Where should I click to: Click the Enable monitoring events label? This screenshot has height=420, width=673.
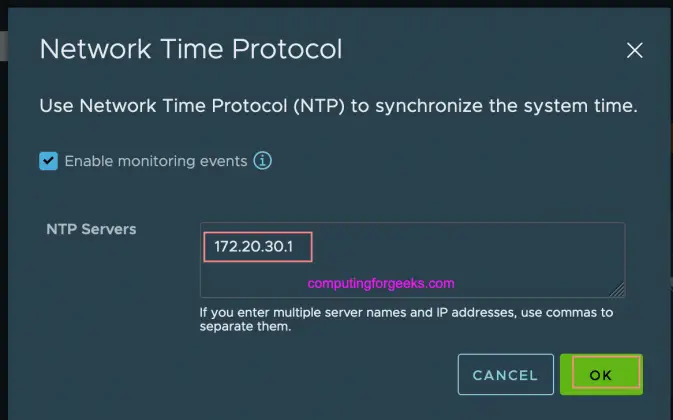click(155, 161)
